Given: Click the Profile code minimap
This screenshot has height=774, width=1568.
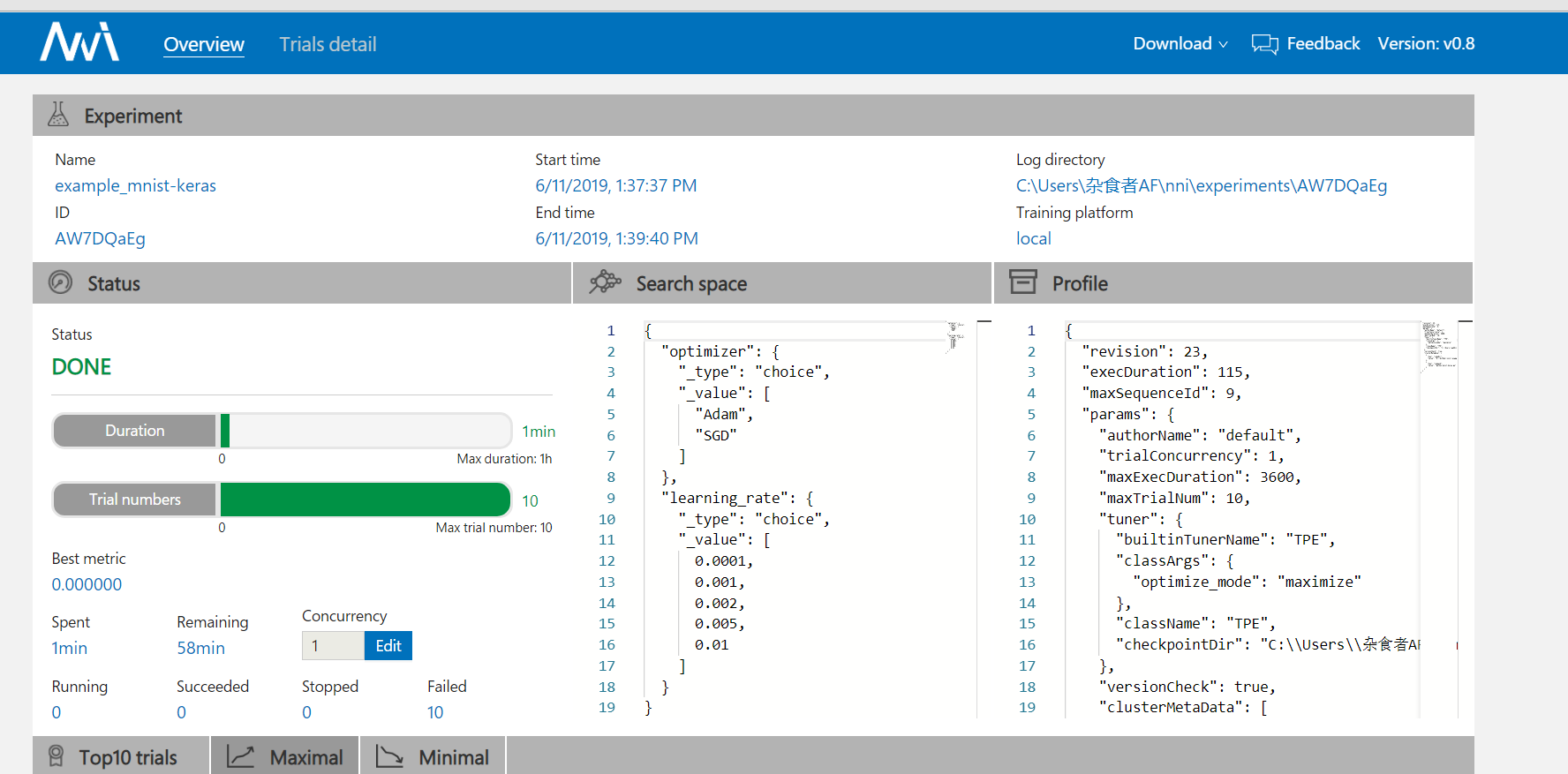Looking at the screenshot, I should coord(1439,345).
